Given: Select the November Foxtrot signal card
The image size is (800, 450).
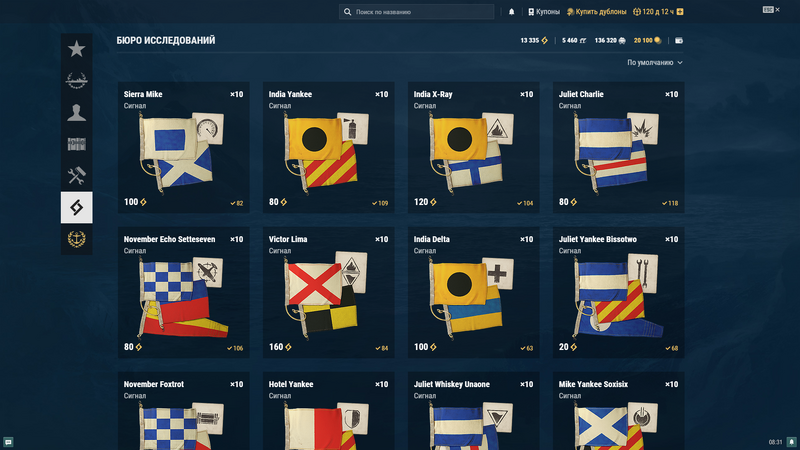Looking at the screenshot, I should click(x=184, y=411).
